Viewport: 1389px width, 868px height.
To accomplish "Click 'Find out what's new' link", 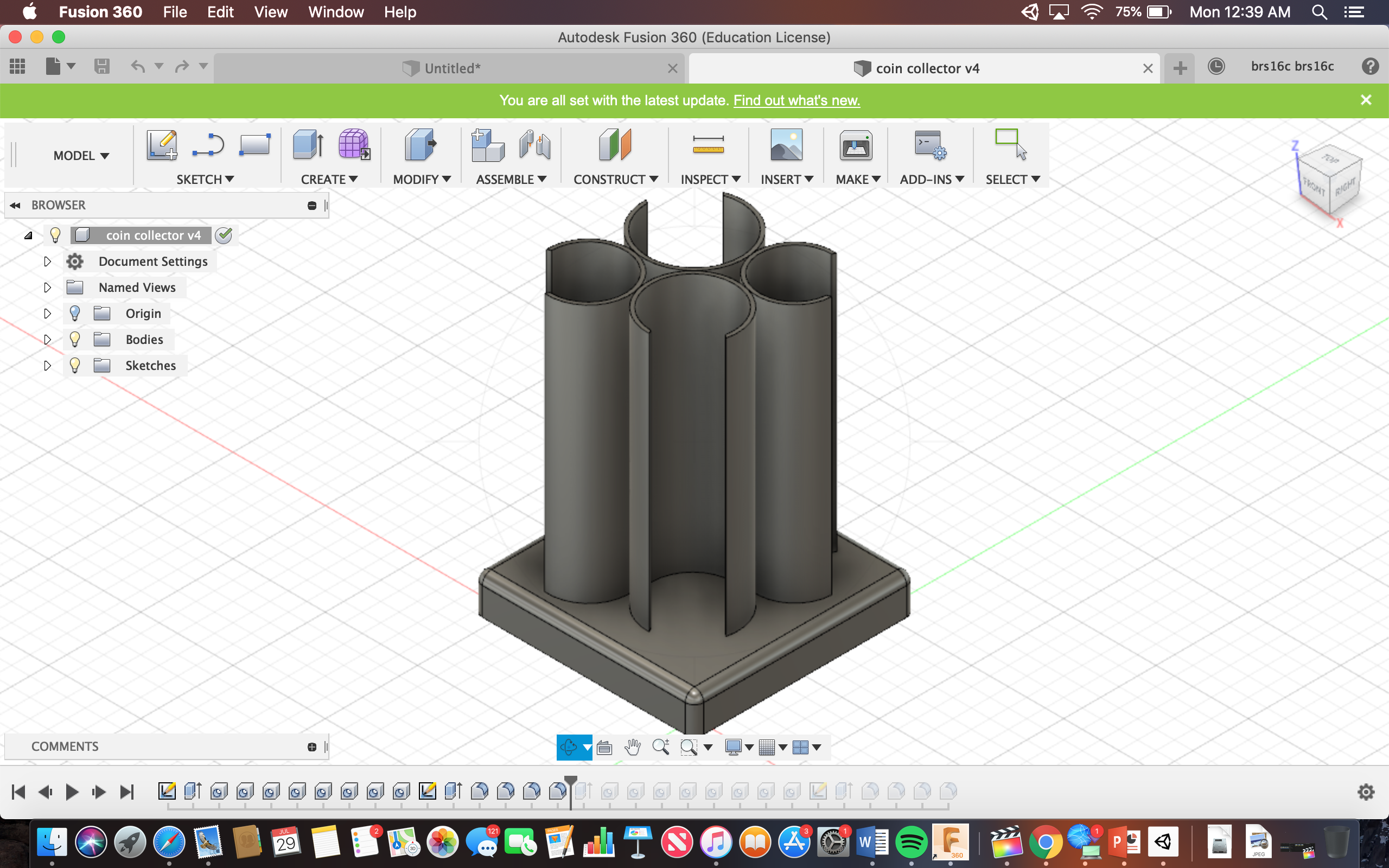I will (796, 100).
